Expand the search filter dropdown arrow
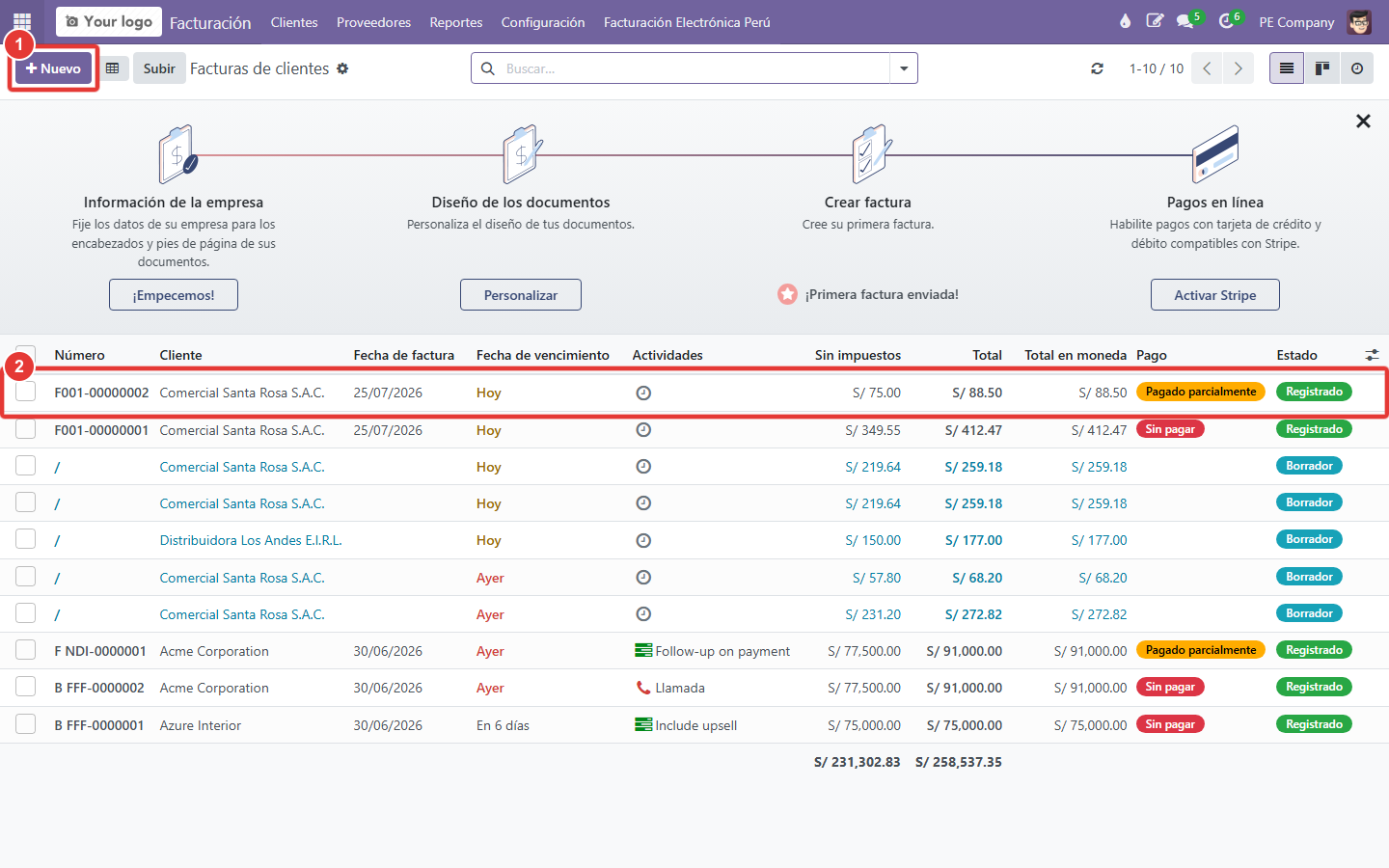The image size is (1389, 868). point(904,68)
